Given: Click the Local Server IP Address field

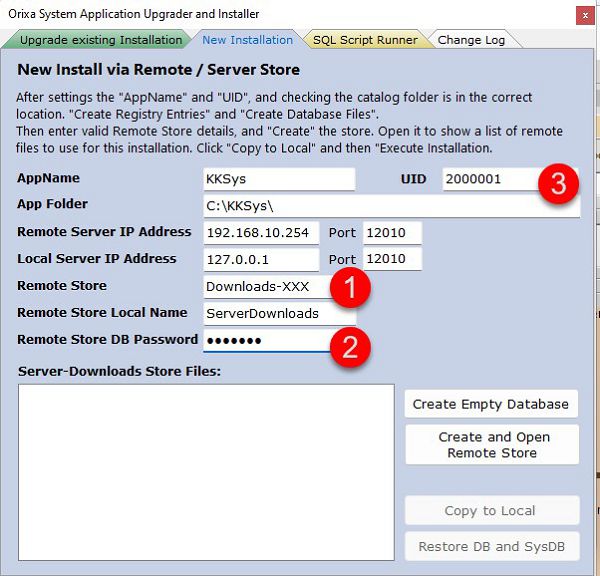Looking at the screenshot, I should click(x=261, y=259).
